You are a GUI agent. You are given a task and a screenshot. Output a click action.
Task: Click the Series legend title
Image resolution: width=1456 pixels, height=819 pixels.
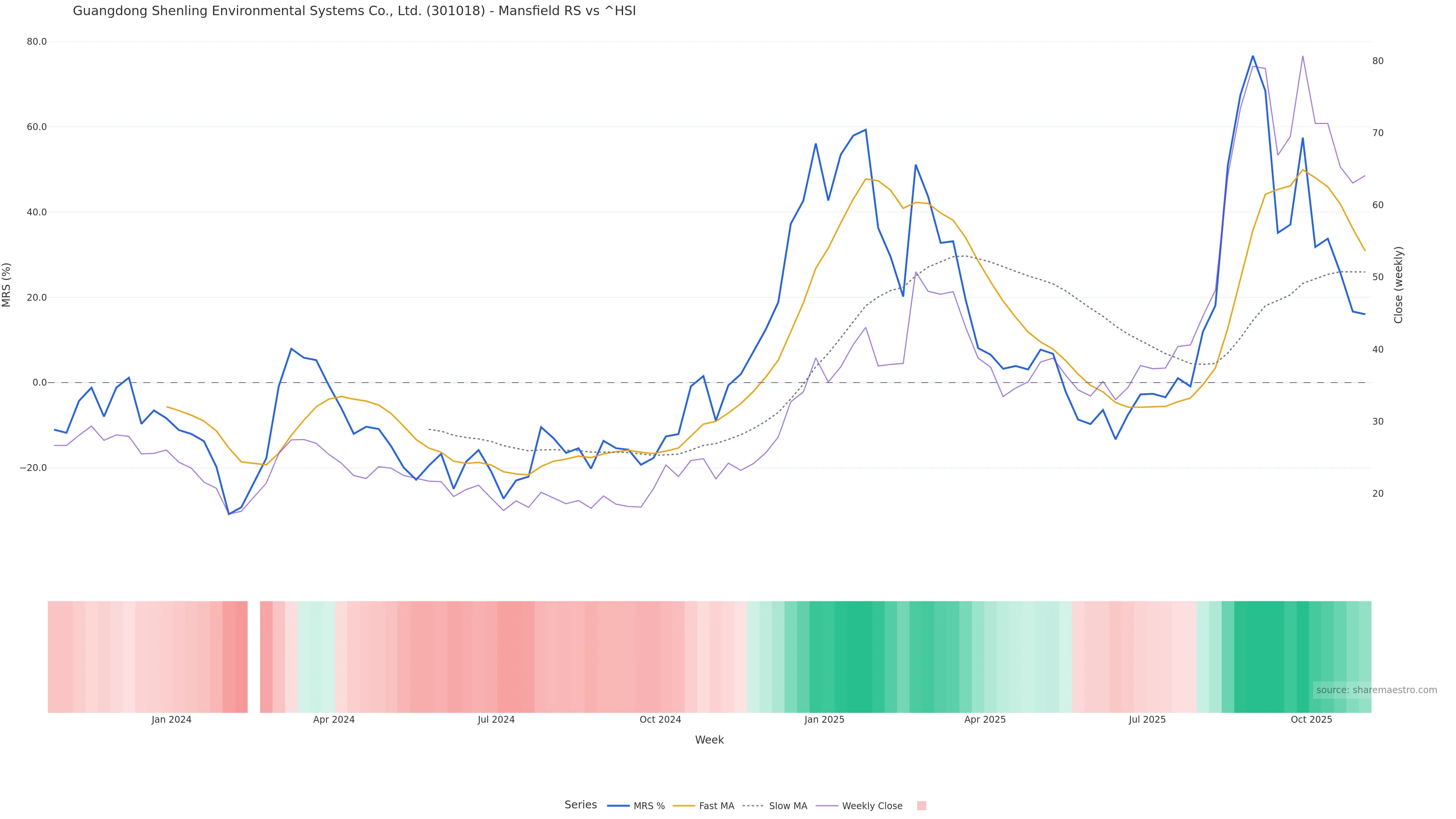(581, 805)
